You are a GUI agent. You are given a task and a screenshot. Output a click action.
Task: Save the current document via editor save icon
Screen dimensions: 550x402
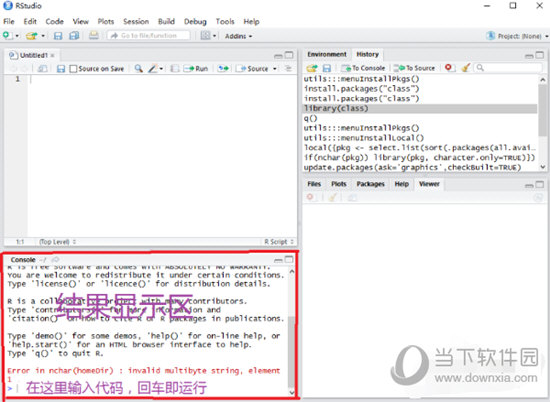click(x=61, y=68)
